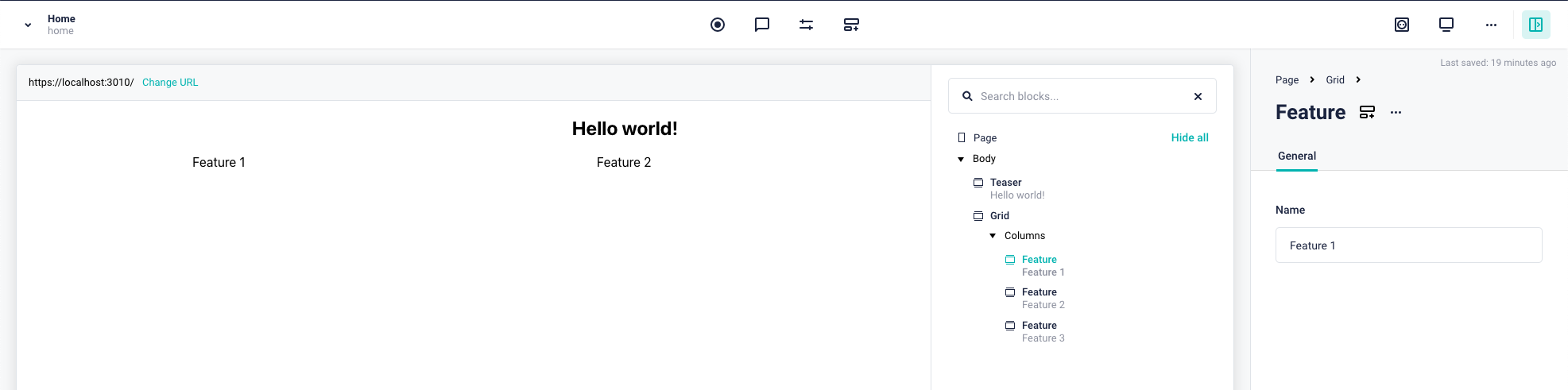Open the Home page dropdown chevron
The width and height of the screenshot is (1568, 390).
(x=28, y=25)
